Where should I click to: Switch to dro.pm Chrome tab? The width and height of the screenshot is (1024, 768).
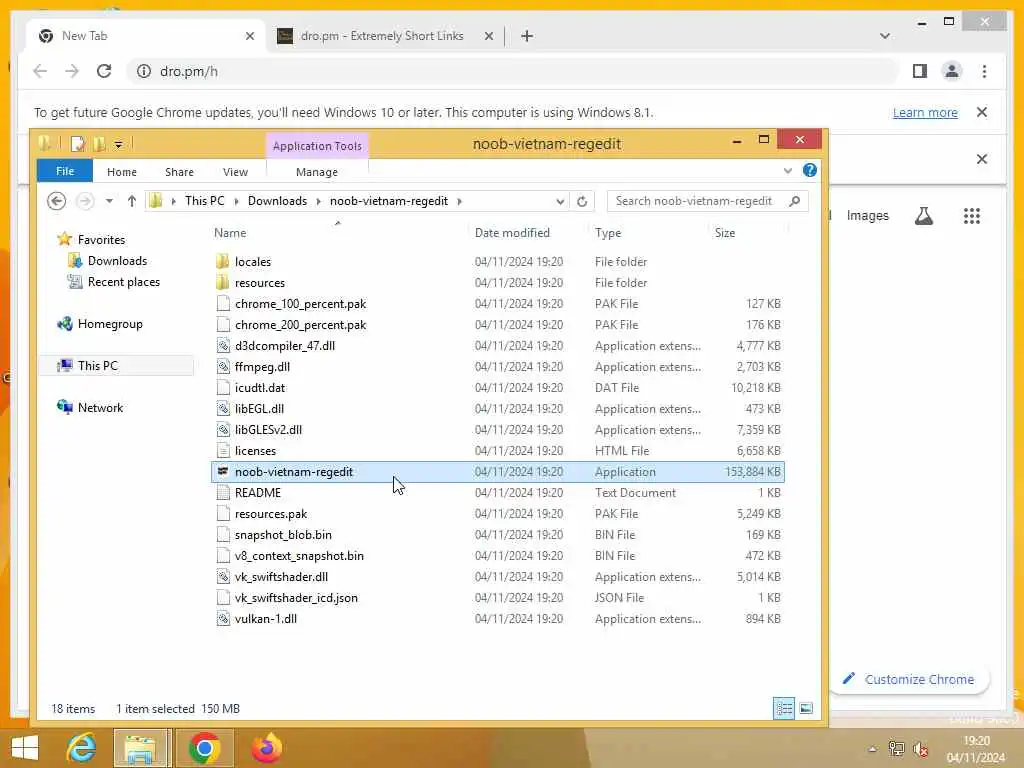click(x=385, y=36)
